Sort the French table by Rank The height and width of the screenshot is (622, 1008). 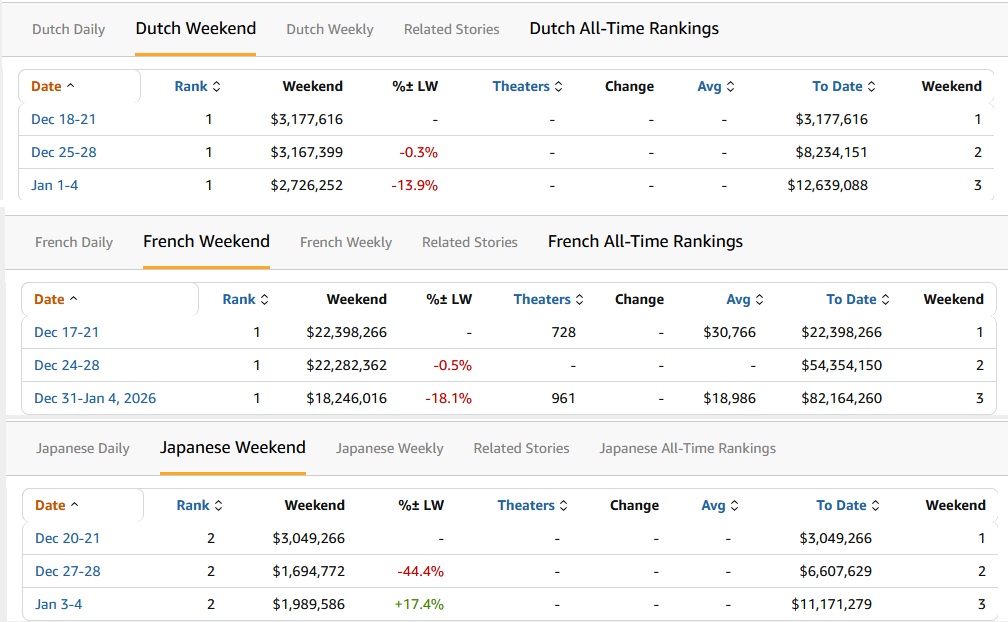(246, 299)
